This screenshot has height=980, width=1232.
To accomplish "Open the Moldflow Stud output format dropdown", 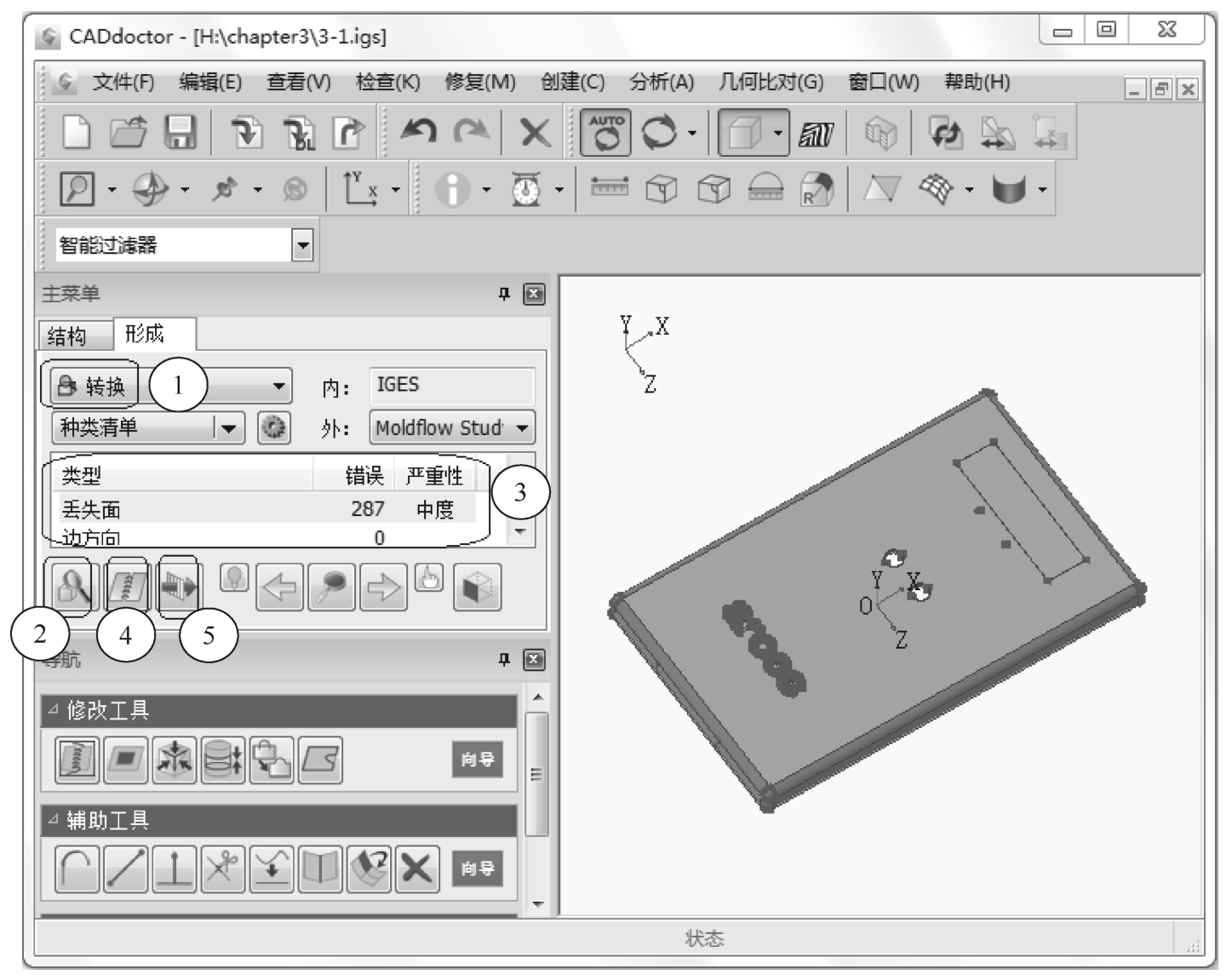I will pyautogui.click(x=522, y=427).
